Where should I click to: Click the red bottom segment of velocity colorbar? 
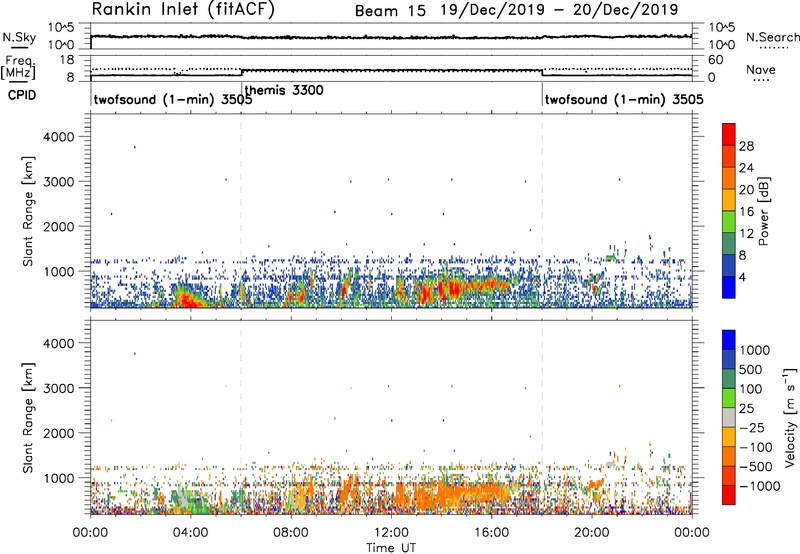tap(729, 495)
